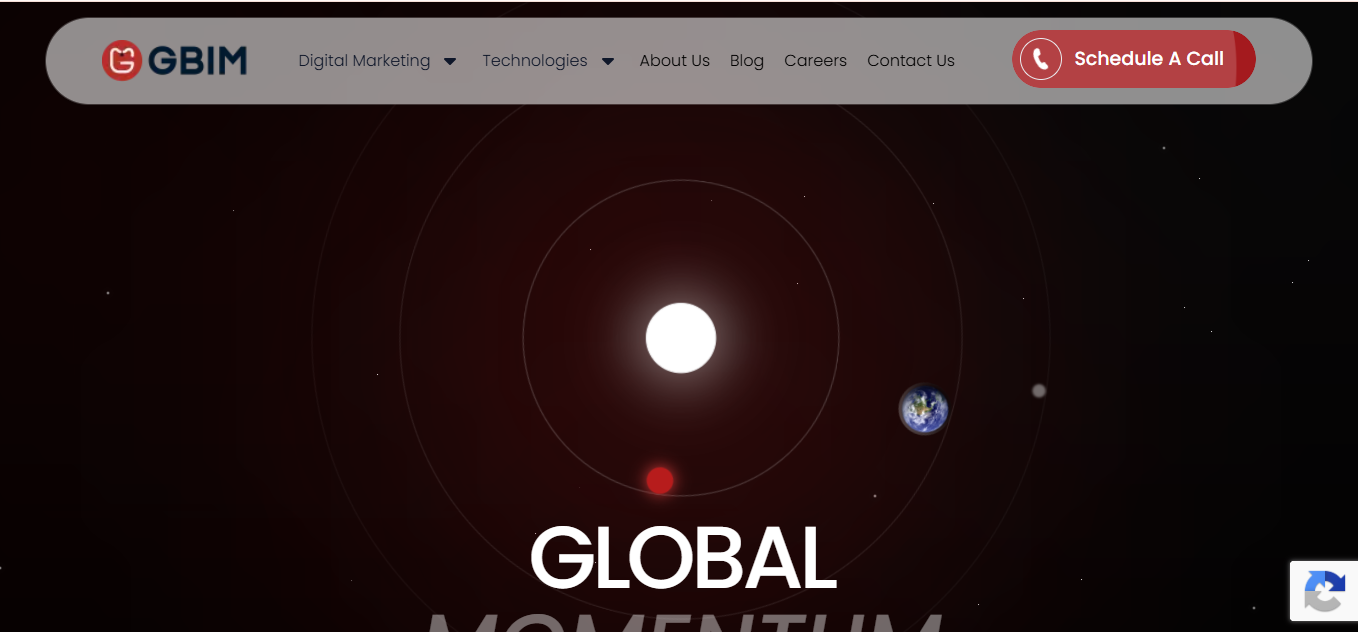The height and width of the screenshot is (632, 1358).
Task: Click the phone icon in Schedule A Call
Action: (1040, 59)
